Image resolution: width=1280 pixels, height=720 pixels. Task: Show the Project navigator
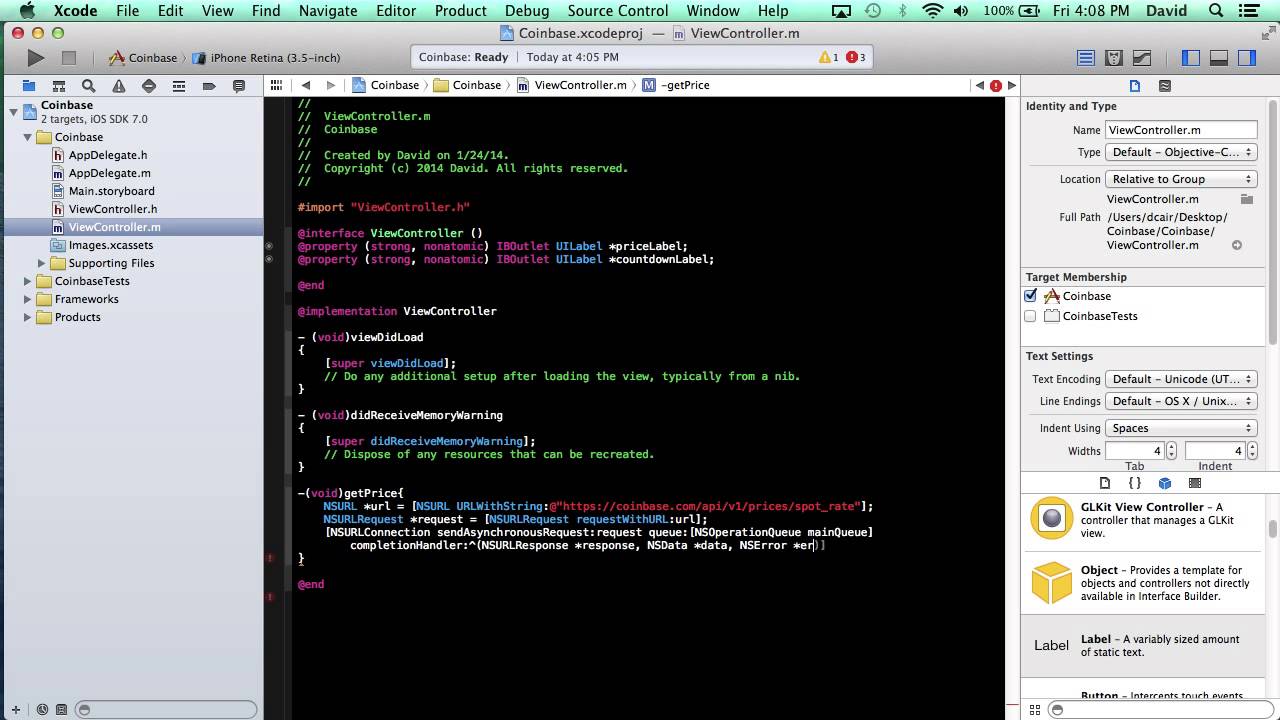[x=29, y=86]
